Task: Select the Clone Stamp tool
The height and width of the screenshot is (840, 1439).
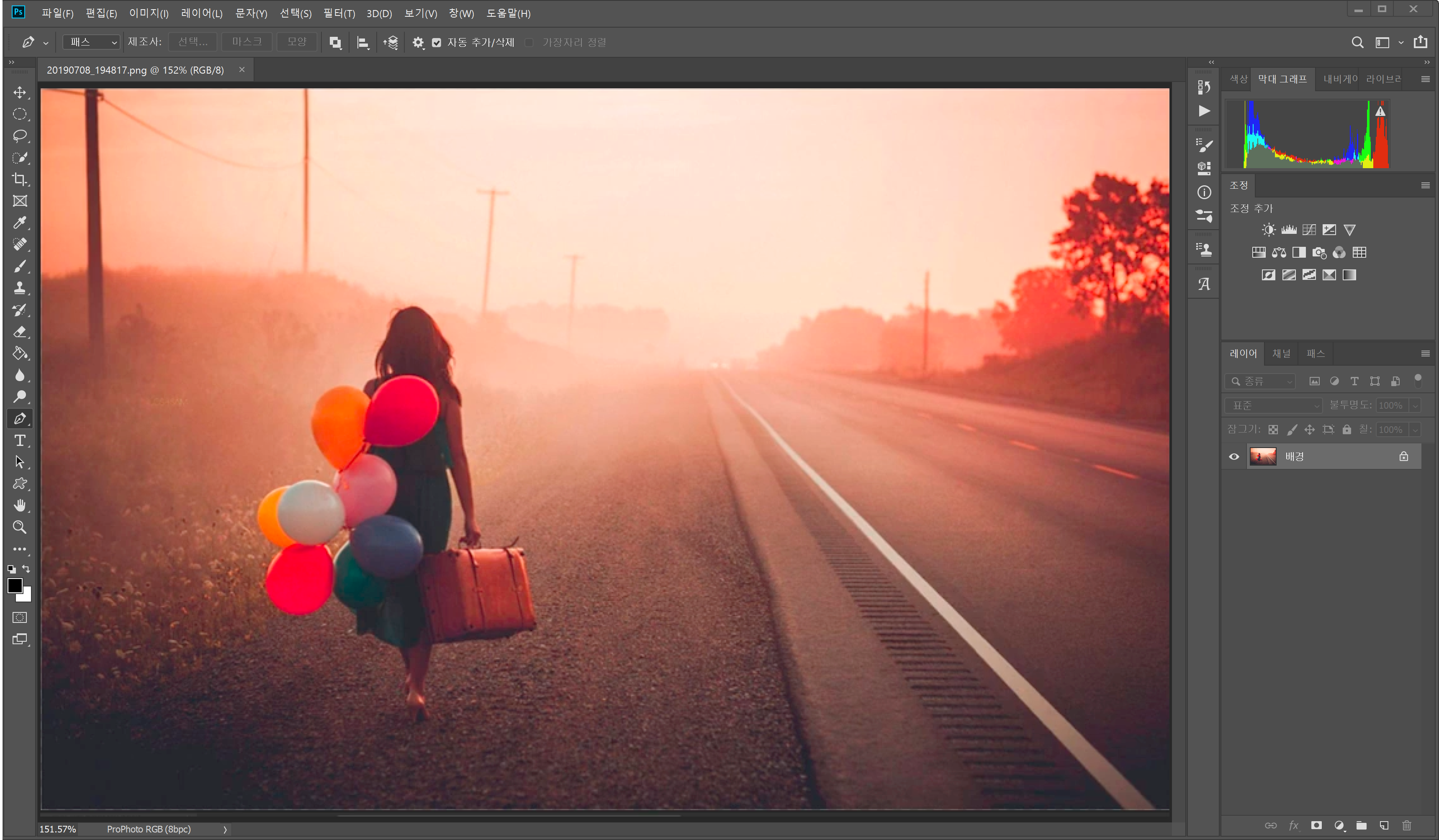Action: pos(20,288)
